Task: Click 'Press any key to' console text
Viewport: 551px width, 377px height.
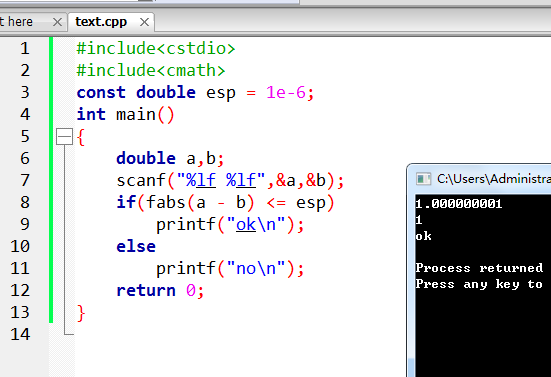Action: (479, 284)
